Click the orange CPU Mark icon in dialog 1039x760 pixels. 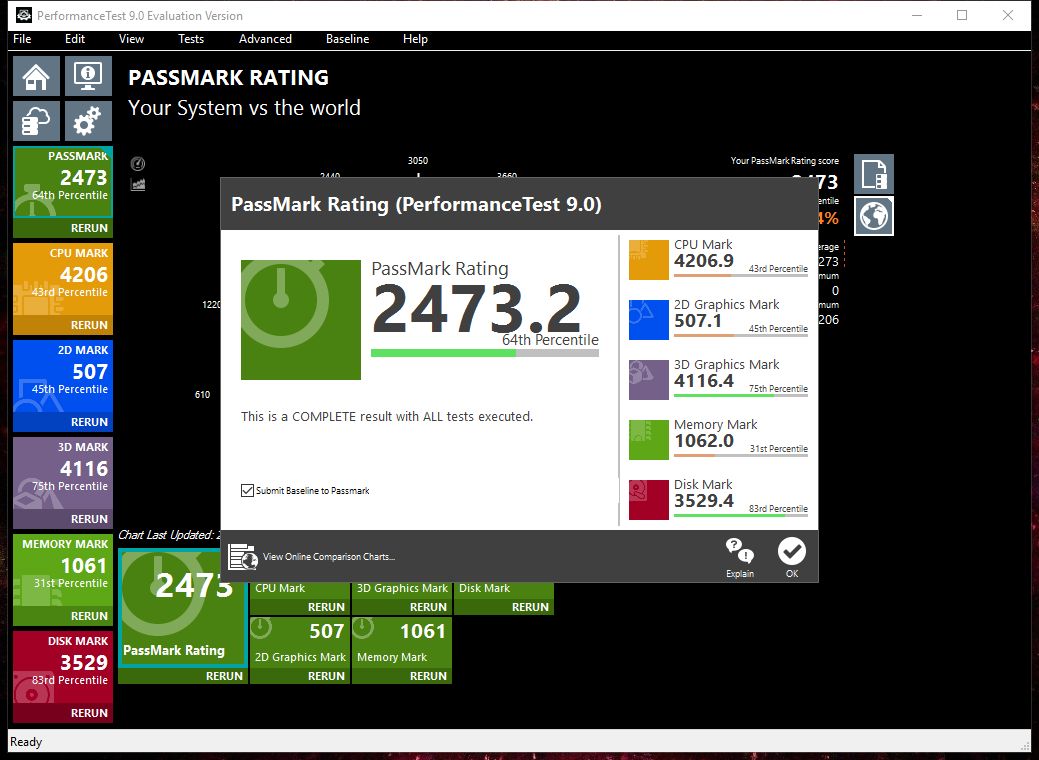(649, 260)
